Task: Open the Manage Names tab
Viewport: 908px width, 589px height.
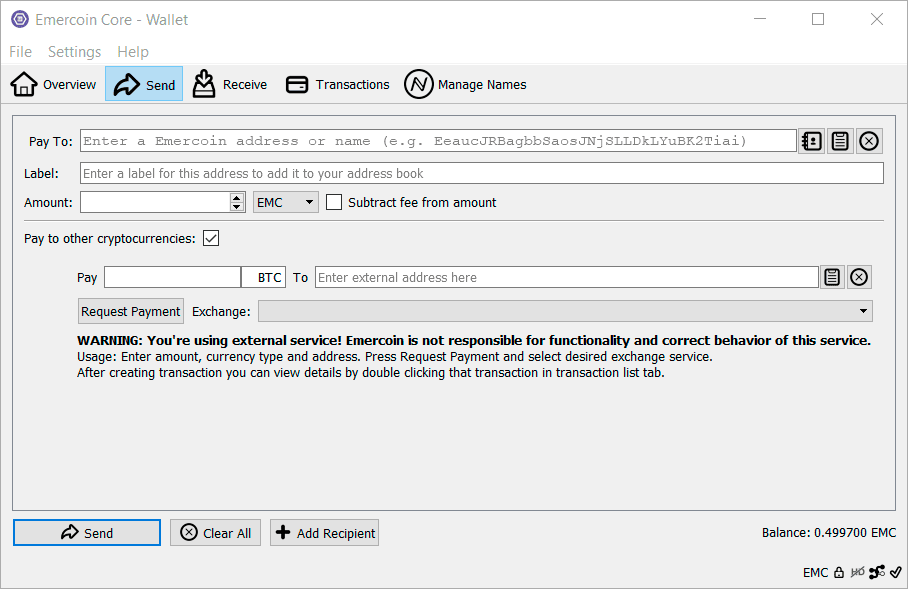Action: (465, 85)
